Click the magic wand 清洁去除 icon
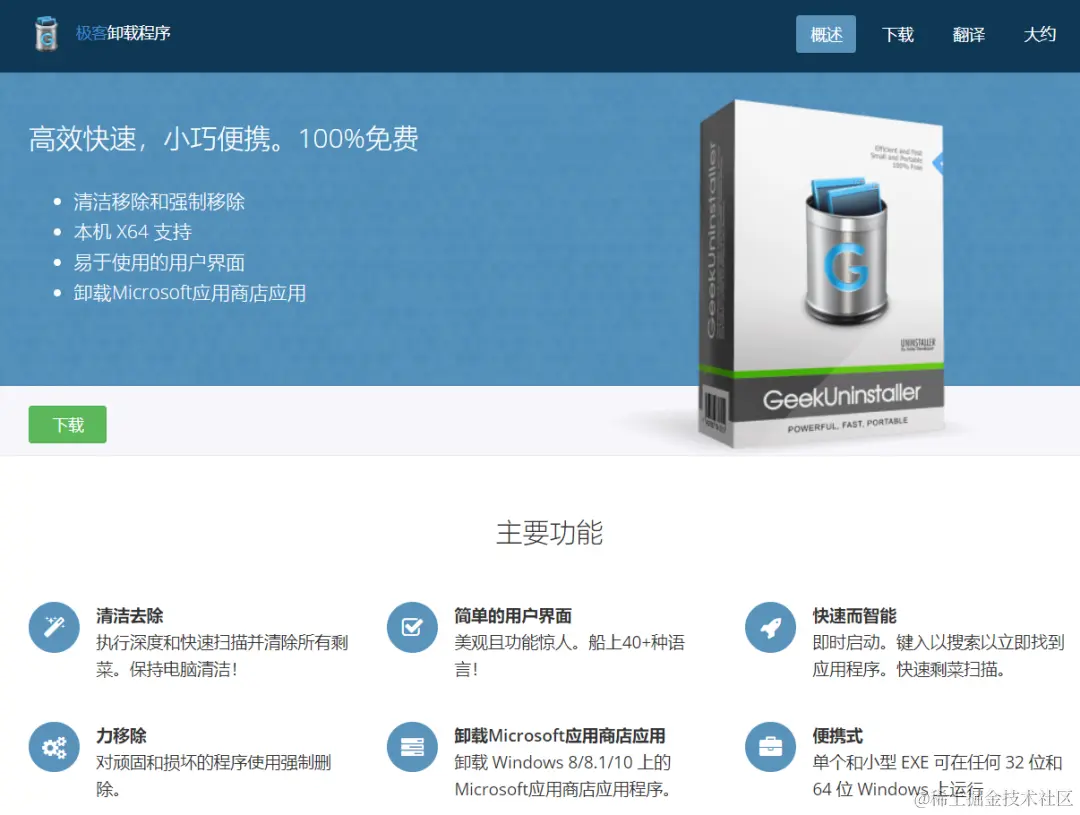This screenshot has height=815, width=1080. tap(54, 628)
